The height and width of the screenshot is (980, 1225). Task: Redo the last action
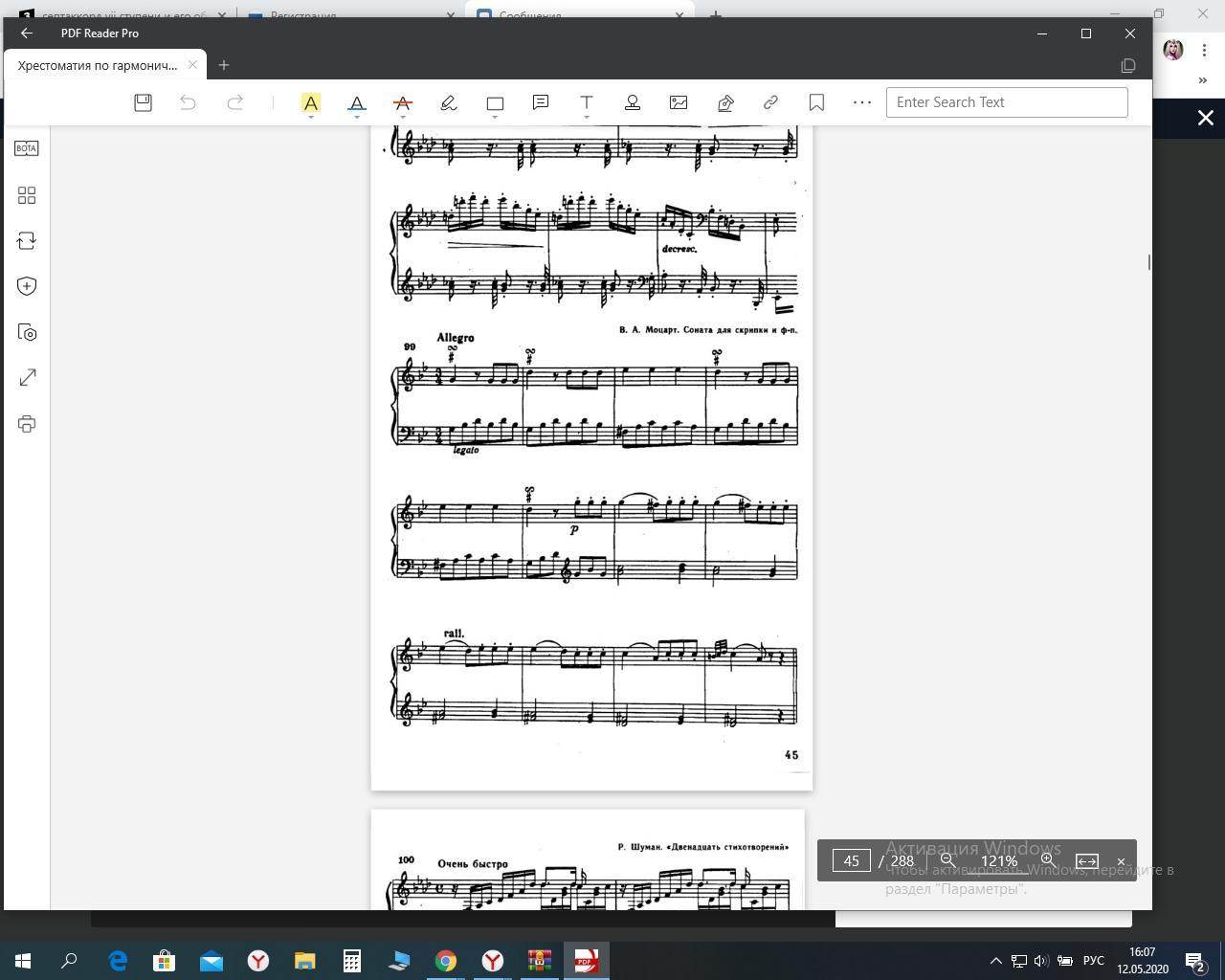coord(234,102)
